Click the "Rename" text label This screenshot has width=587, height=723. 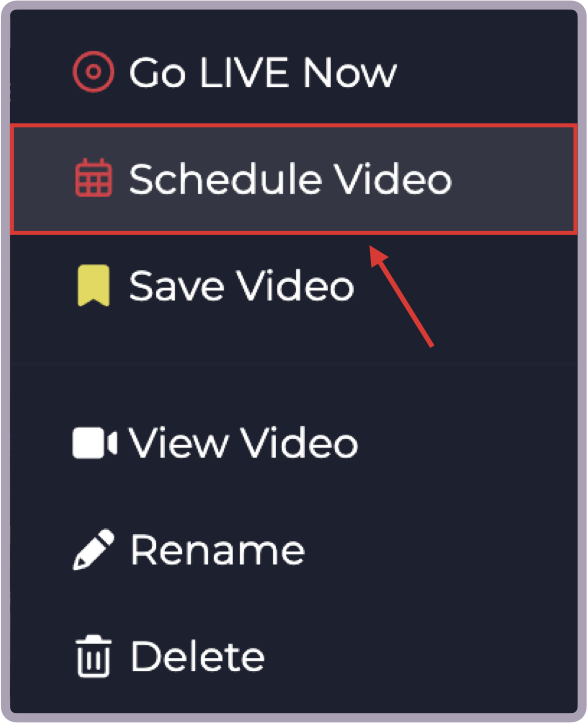click(x=218, y=550)
